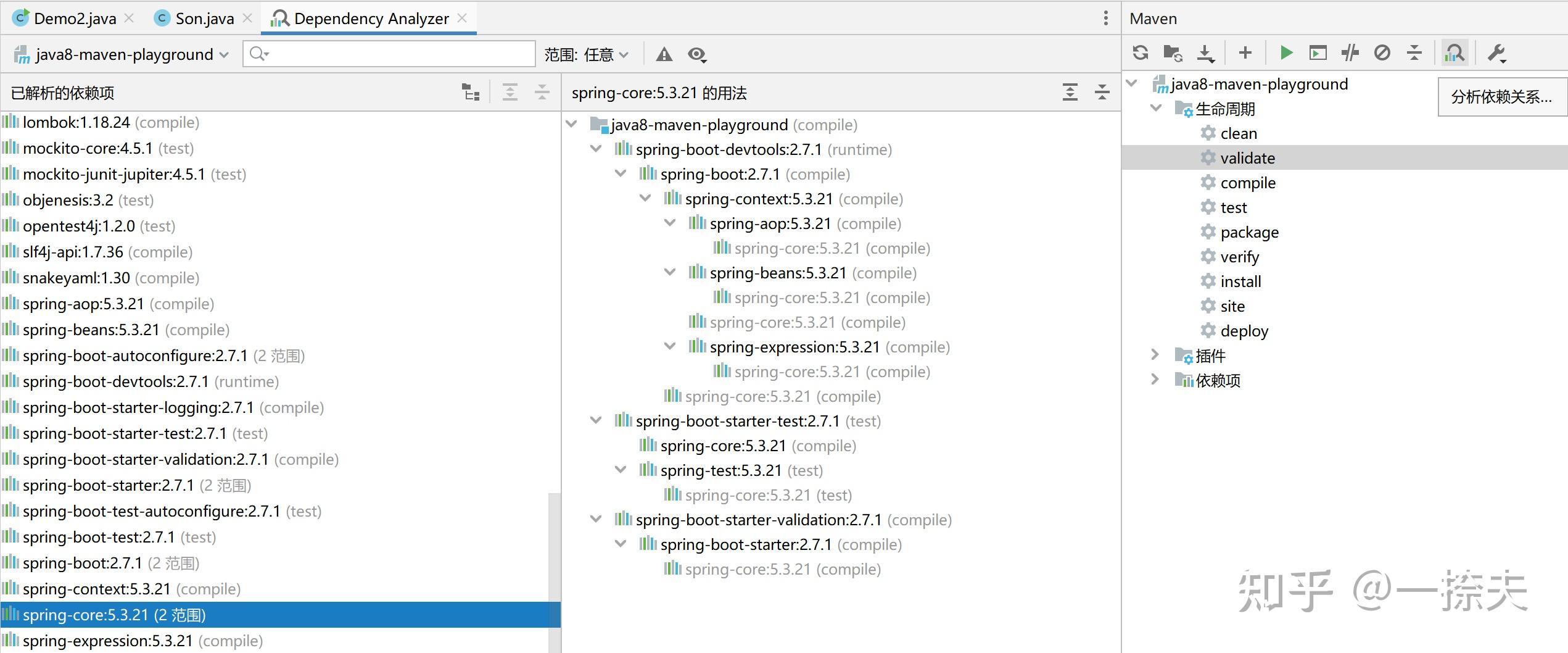Collapse the 生命周期 lifecycle node
The width and height of the screenshot is (1568, 653).
1155,109
